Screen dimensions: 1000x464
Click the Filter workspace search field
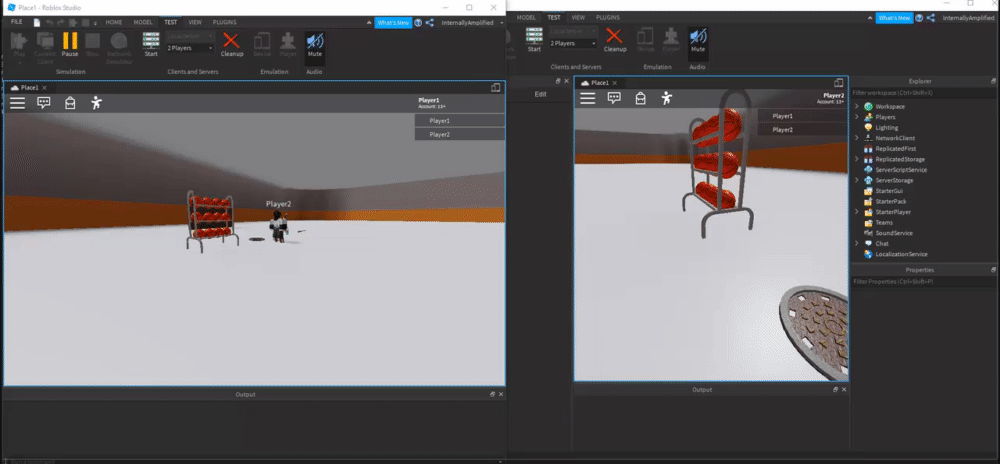(x=923, y=93)
